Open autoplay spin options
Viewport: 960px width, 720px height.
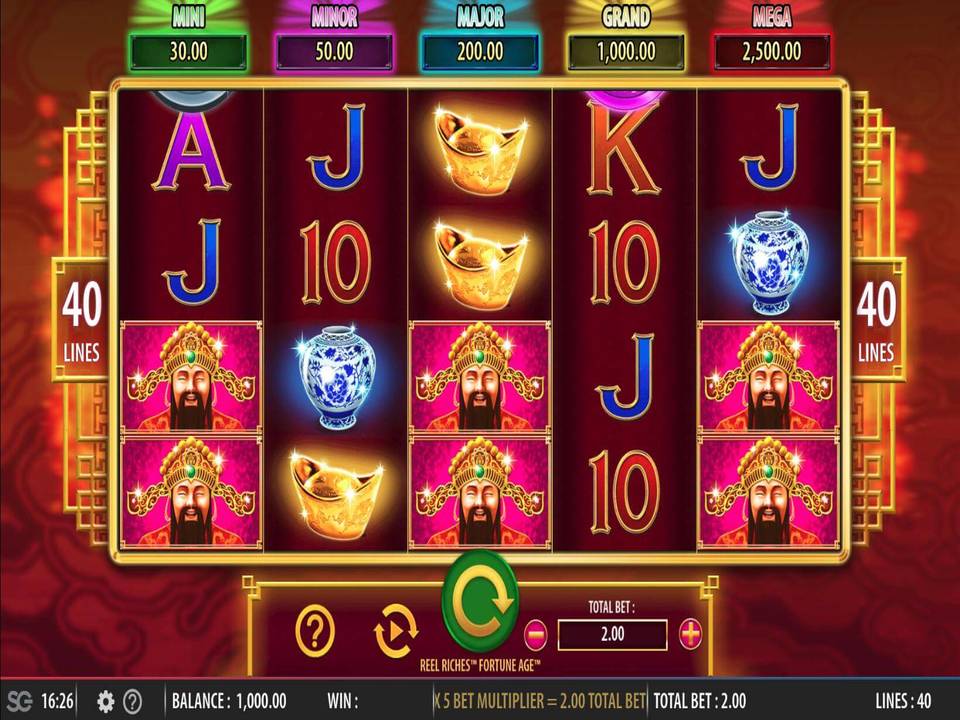coord(396,631)
